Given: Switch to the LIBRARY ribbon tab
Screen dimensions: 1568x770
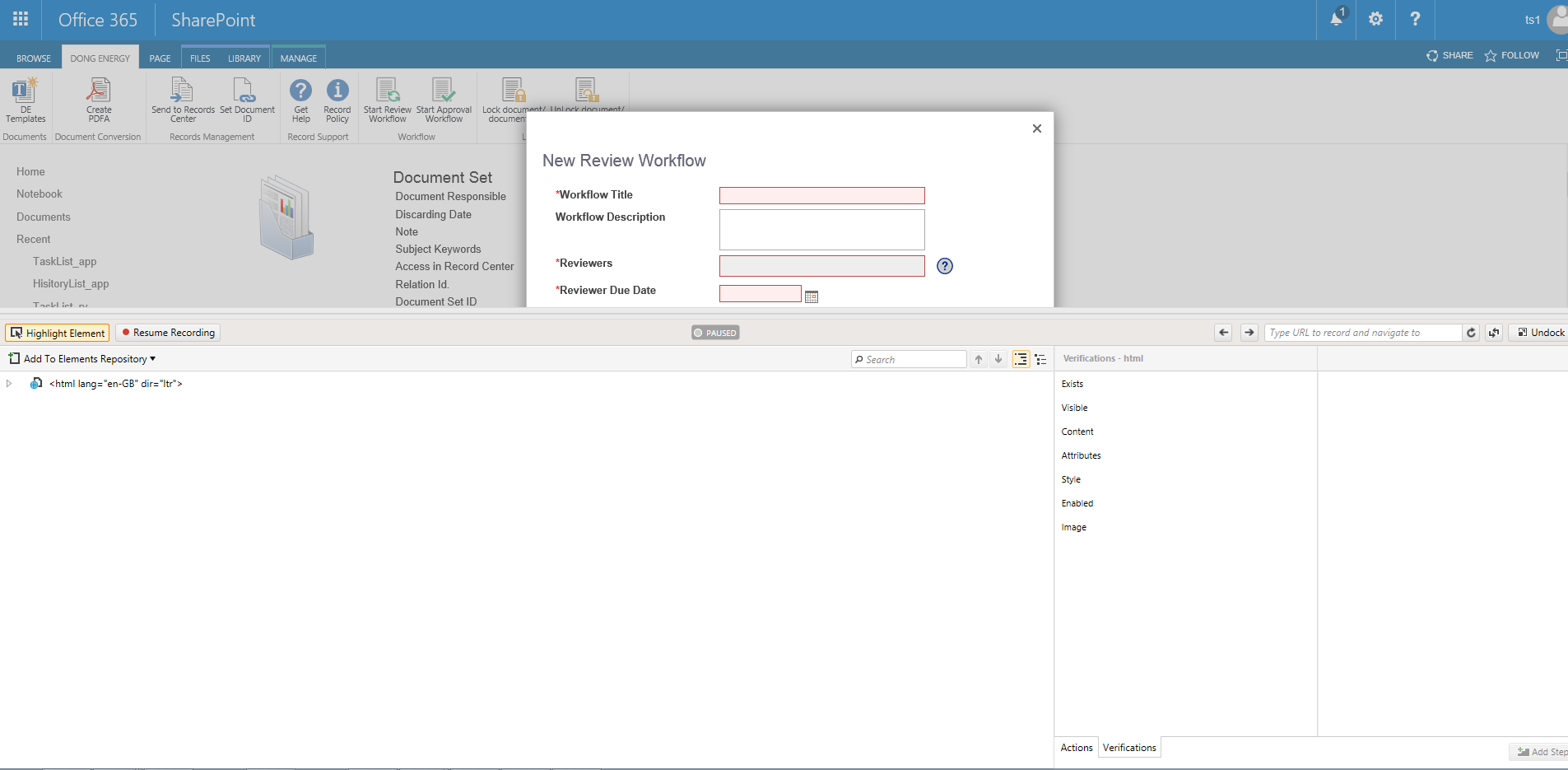Looking at the screenshot, I should click(244, 58).
